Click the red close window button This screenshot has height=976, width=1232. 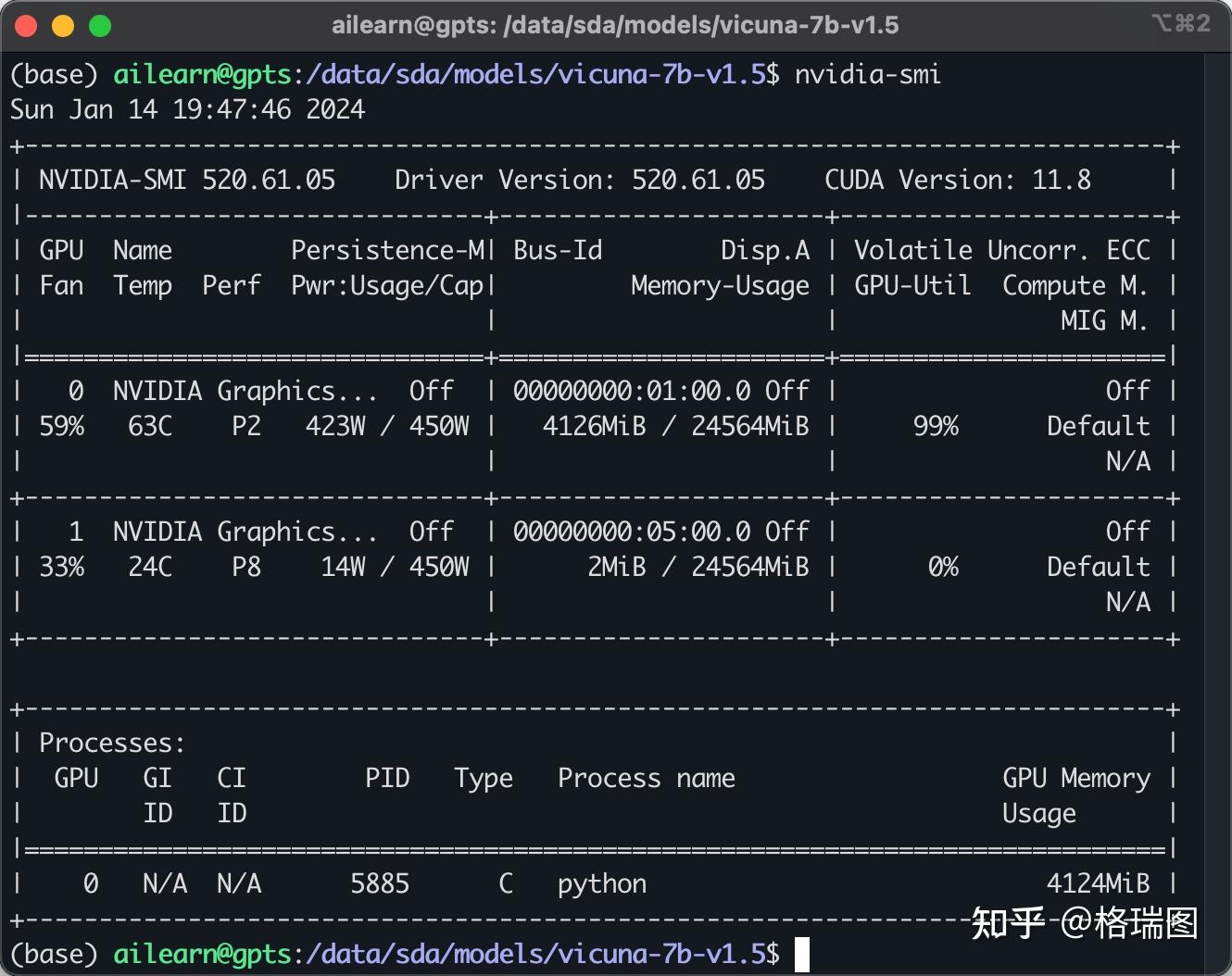26,26
